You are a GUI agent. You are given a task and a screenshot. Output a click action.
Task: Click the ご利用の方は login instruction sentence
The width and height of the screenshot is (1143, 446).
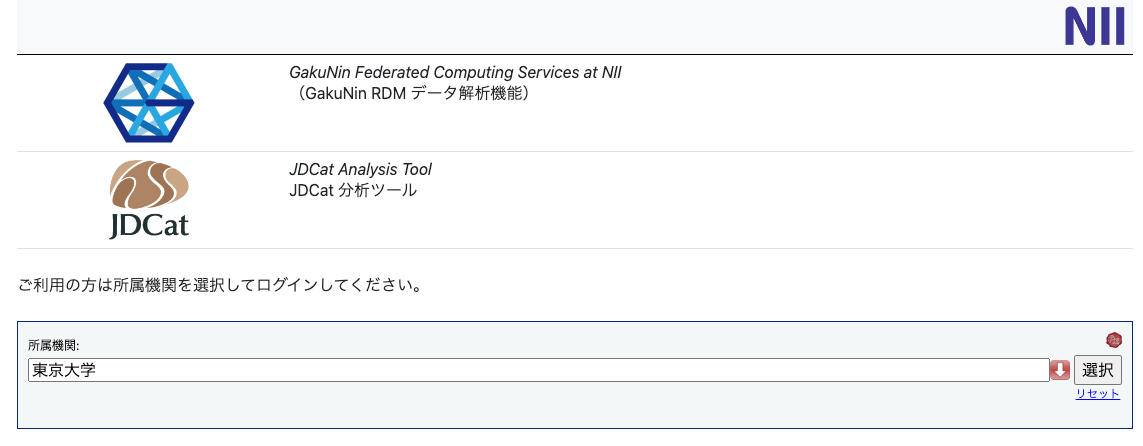(x=219, y=286)
